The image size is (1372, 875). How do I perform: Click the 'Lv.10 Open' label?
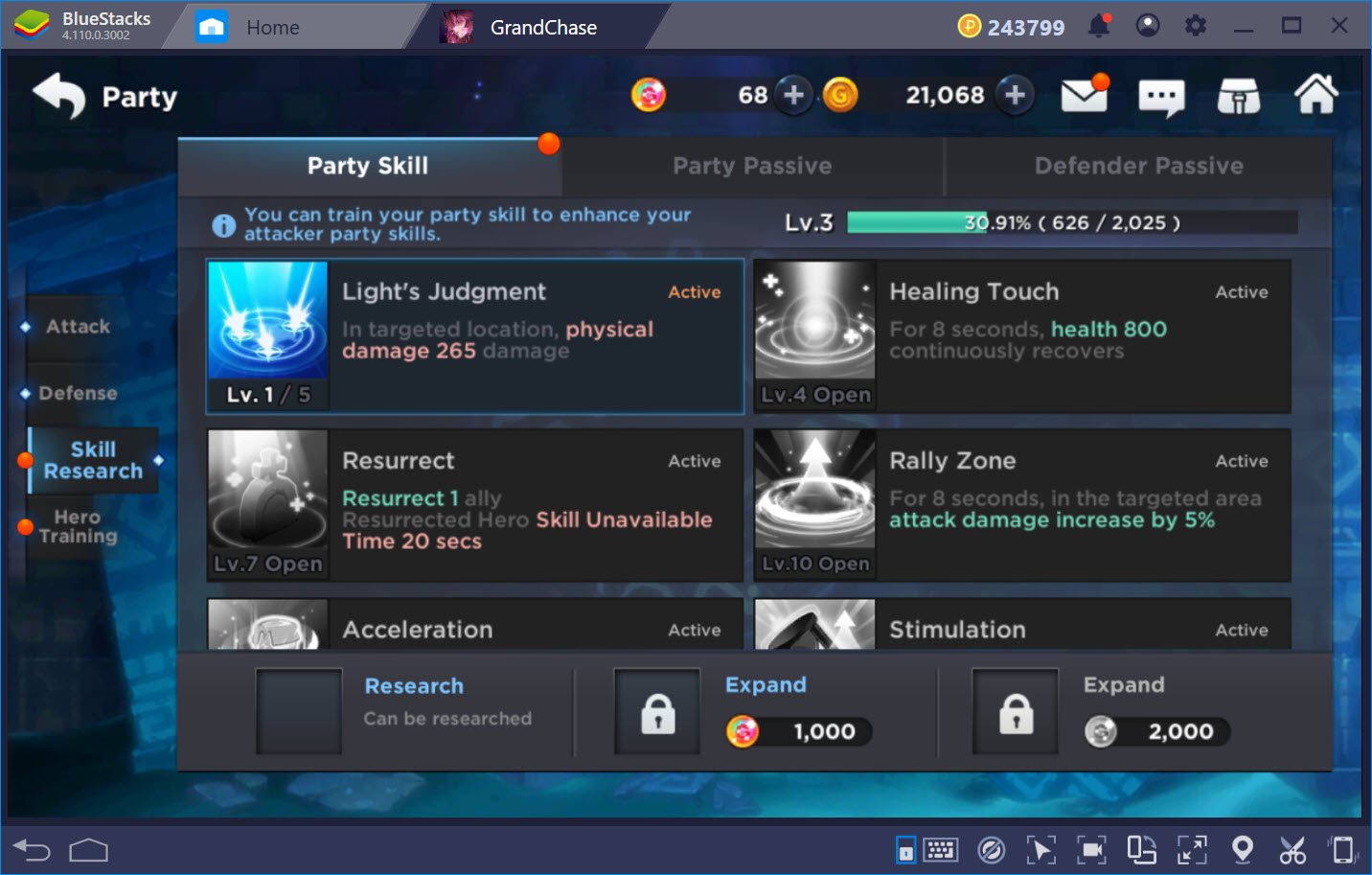(815, 564)
